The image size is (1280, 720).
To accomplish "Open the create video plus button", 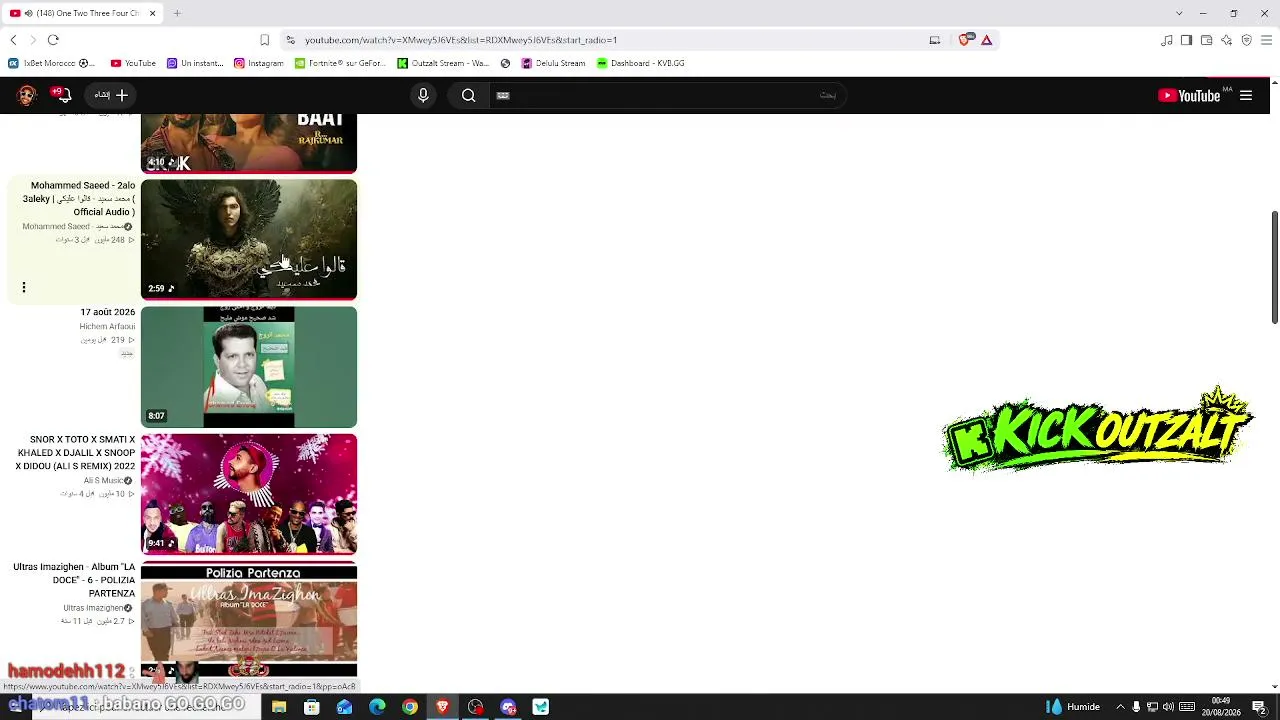I will click(111, 95).
